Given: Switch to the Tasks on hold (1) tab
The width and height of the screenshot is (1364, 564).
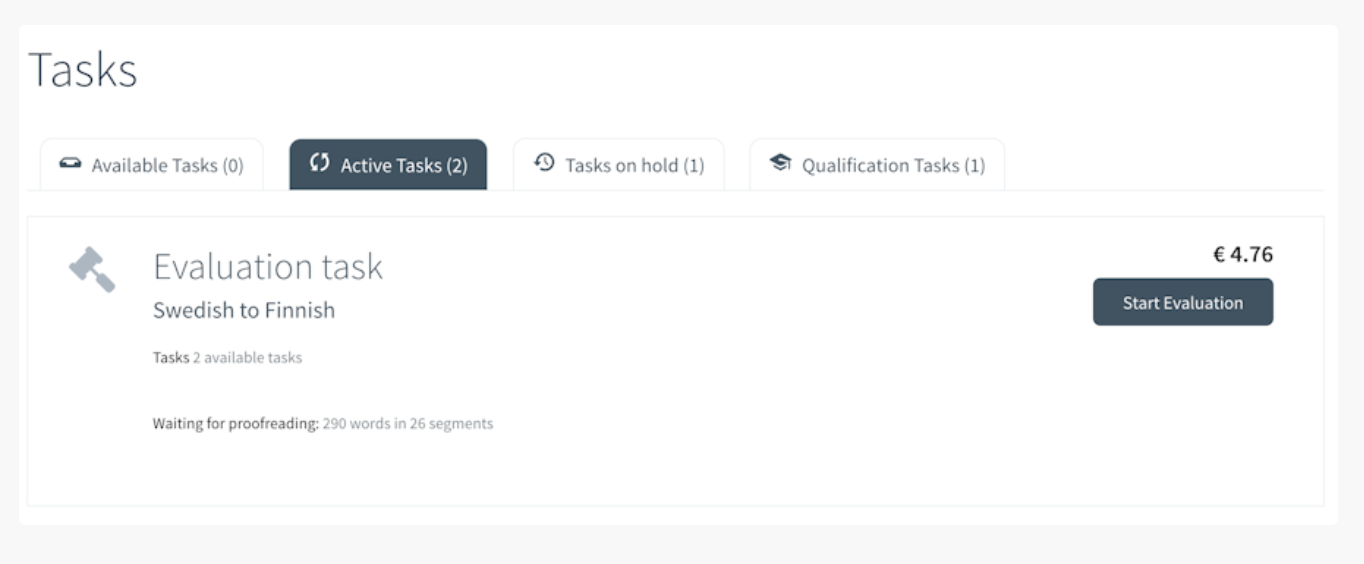Looking at the screenshot, I should [x=619, y=165].
